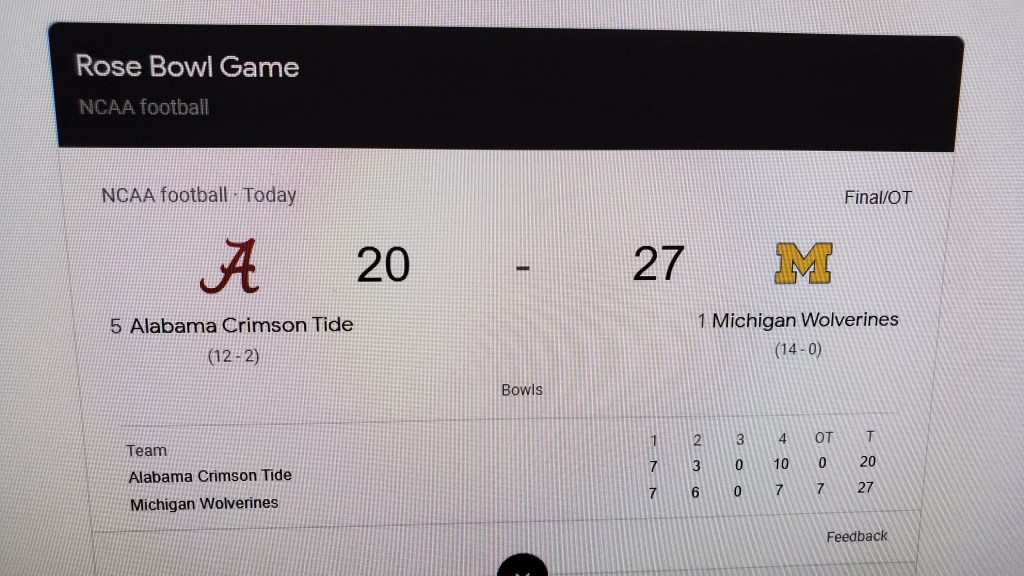Click the Bowls label under the score

click(522, 390)
